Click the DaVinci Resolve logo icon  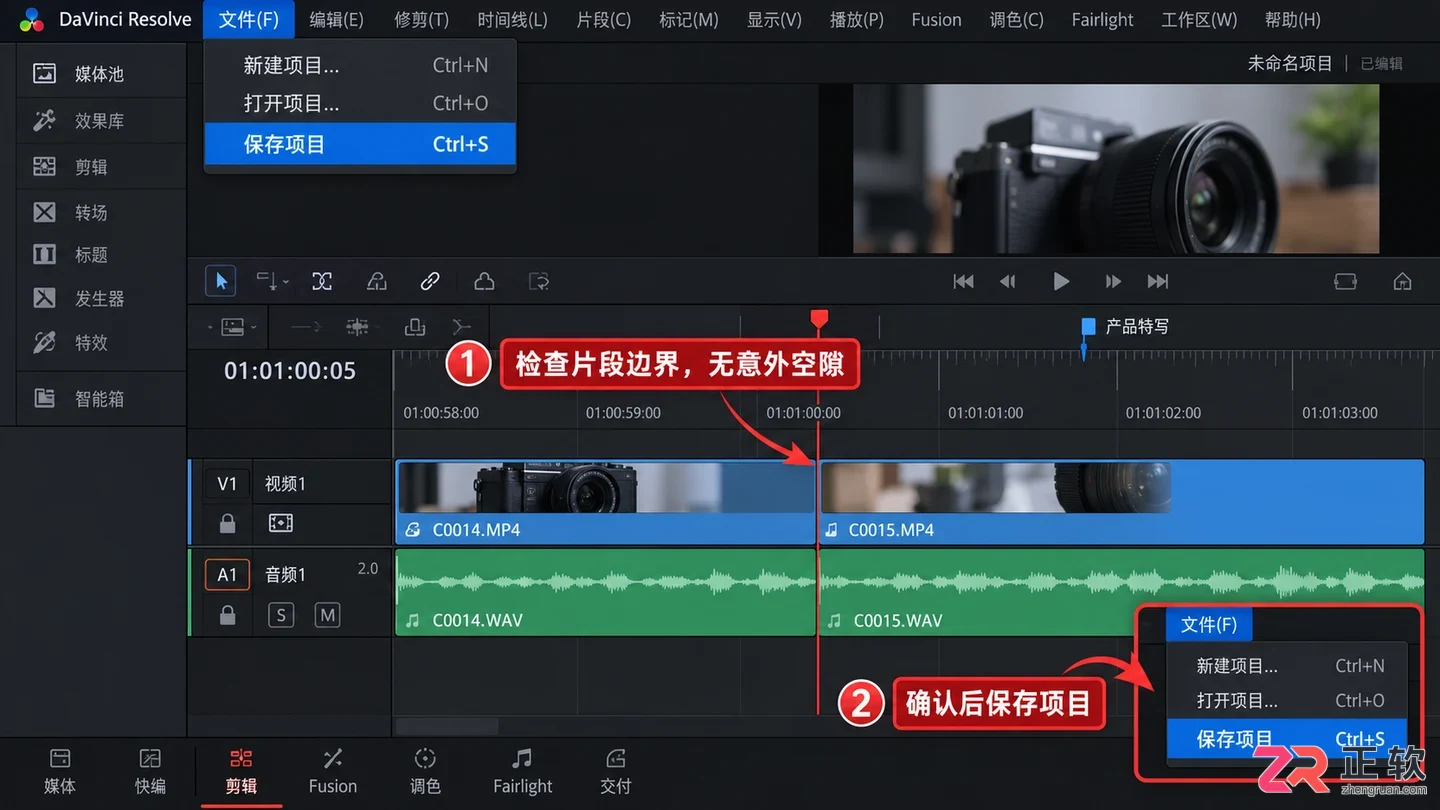pos(32,20)
